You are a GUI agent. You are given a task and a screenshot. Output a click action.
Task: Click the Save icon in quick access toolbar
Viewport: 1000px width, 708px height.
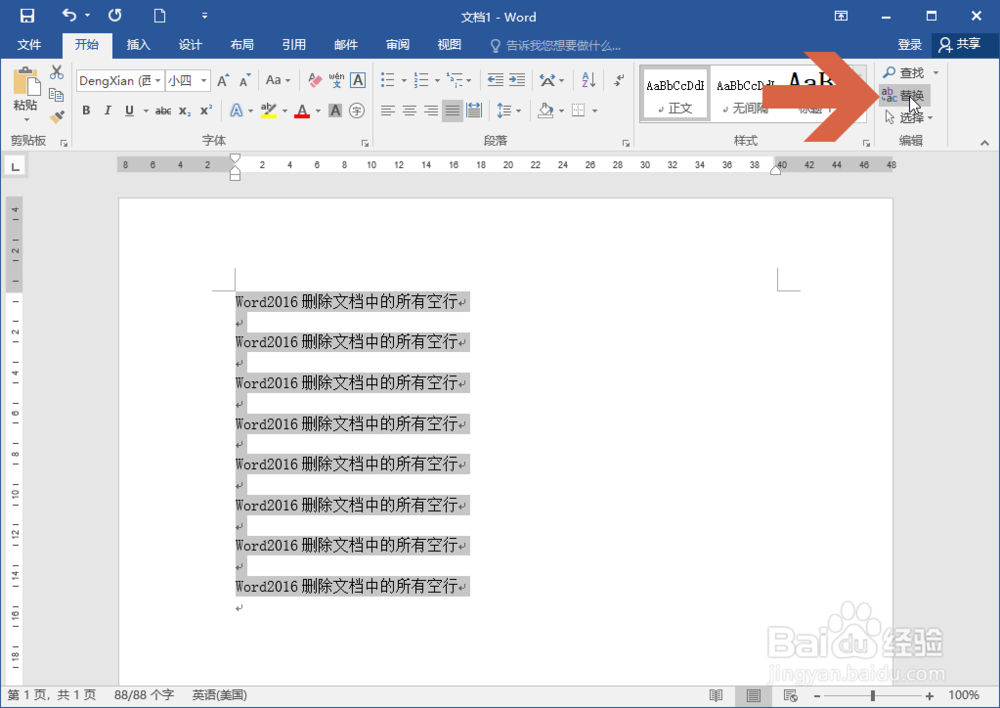click(27, 16)
